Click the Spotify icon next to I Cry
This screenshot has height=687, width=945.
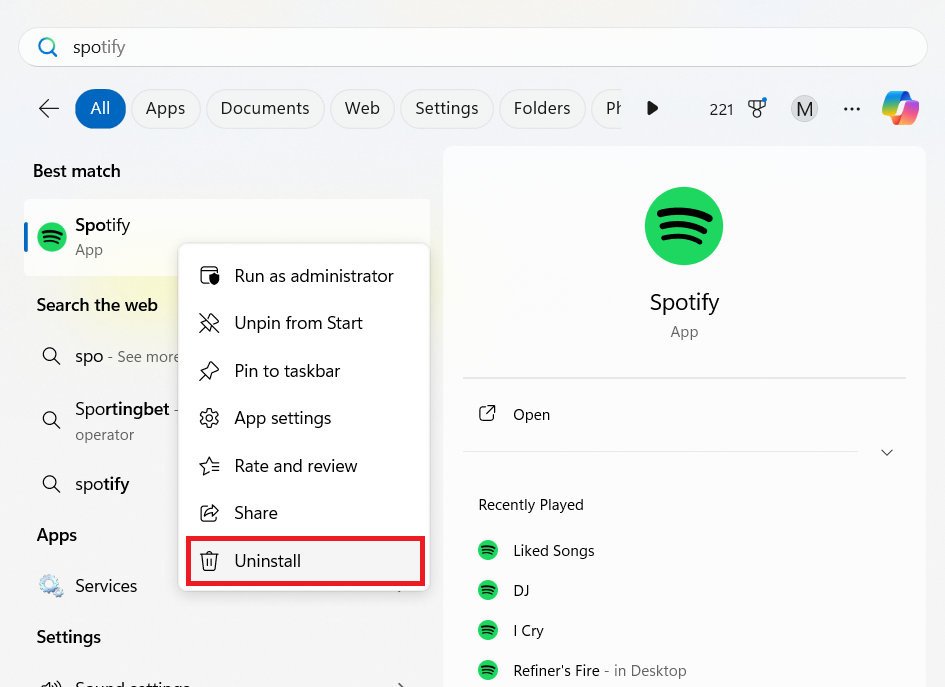coord(488,630)
